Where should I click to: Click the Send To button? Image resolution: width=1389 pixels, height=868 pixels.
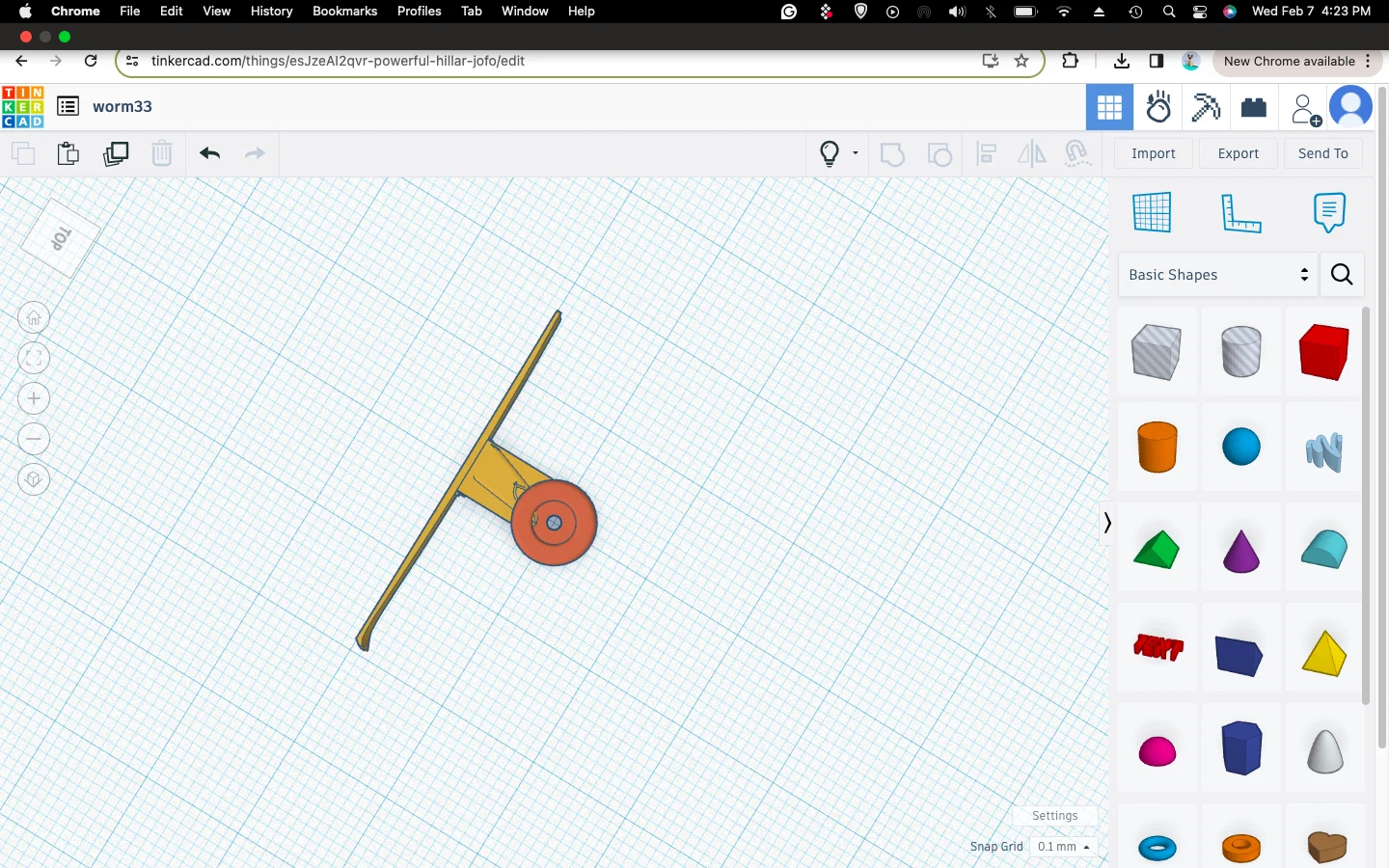coord(1323,153)
